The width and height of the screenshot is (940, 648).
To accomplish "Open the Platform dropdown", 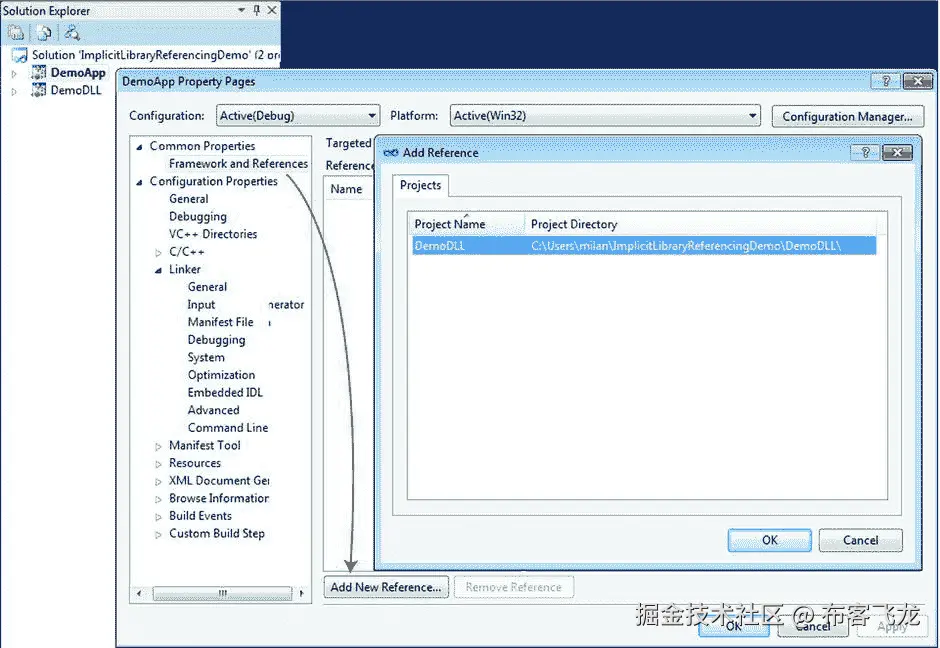I will (x=605, y=116).
